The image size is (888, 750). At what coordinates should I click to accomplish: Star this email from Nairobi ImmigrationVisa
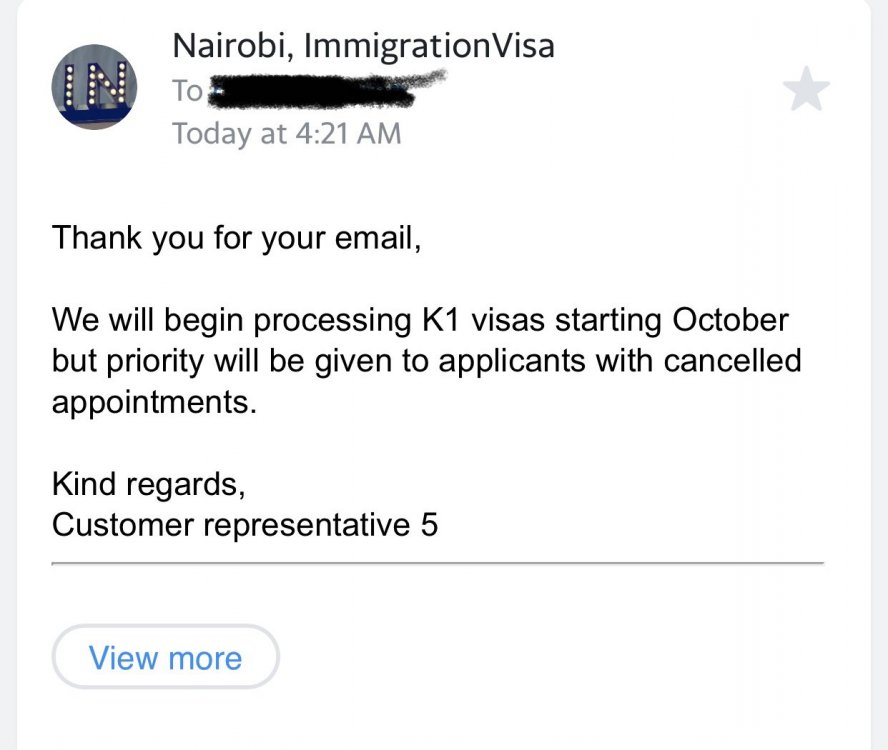[x=806, y=89]
